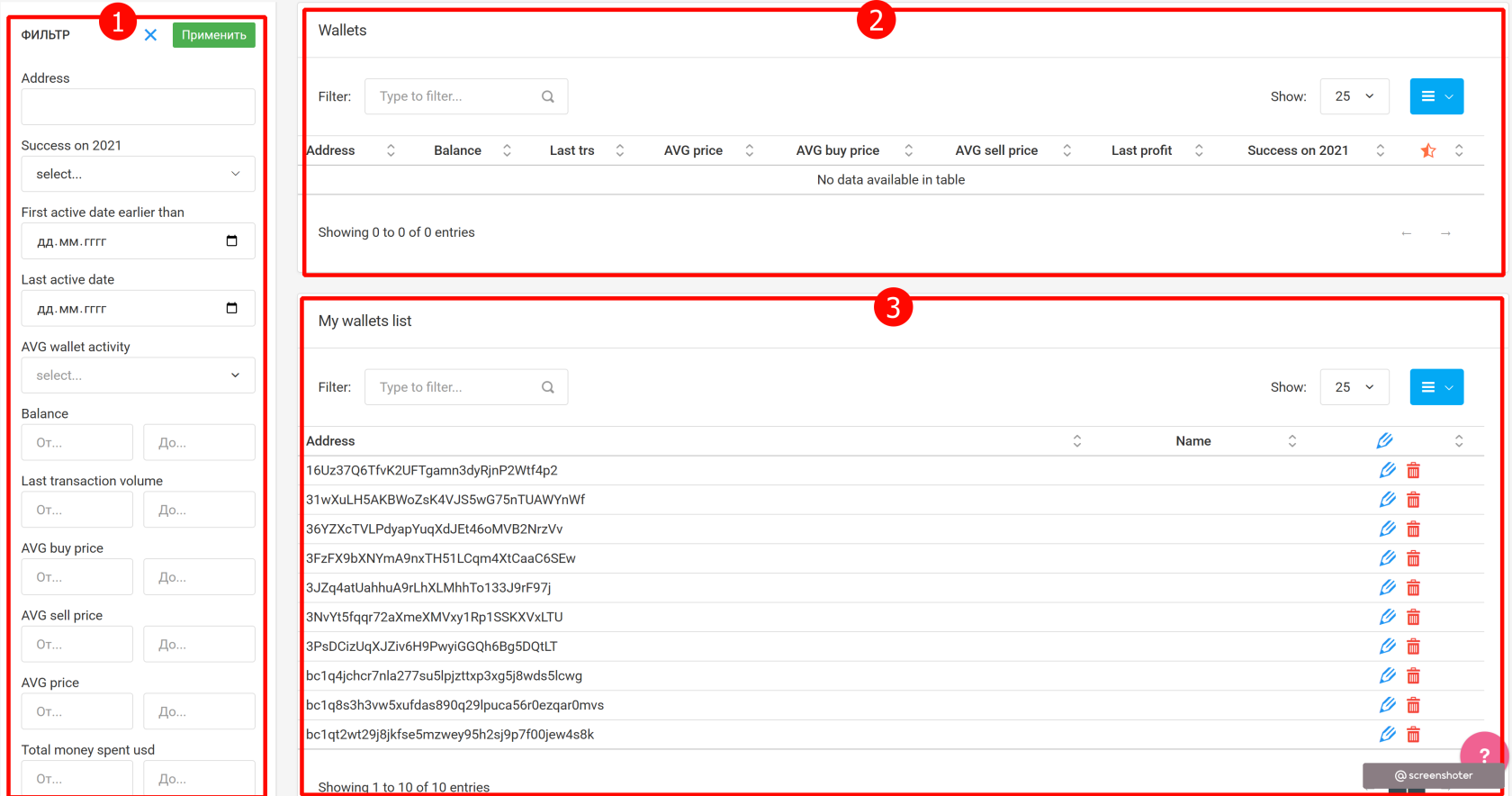Screen dimensions: 1512x796
Task: Open calendar picker for Last active date
Action: (231, 308)
